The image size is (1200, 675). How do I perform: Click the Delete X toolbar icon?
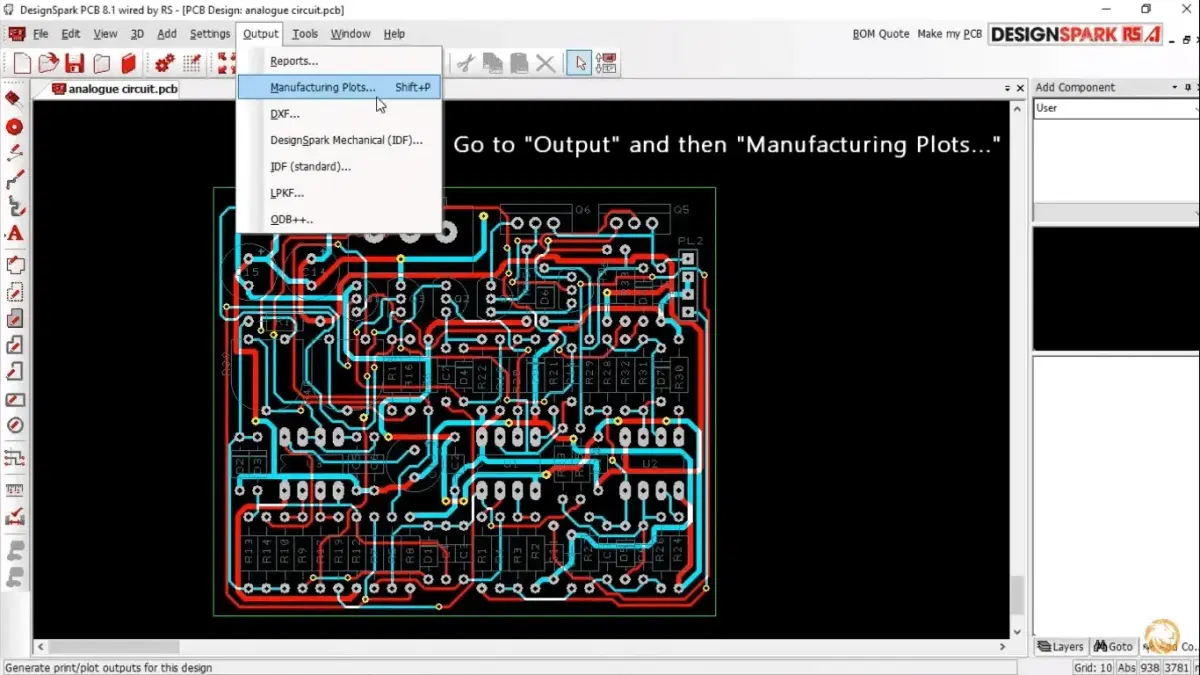point(545,64)
